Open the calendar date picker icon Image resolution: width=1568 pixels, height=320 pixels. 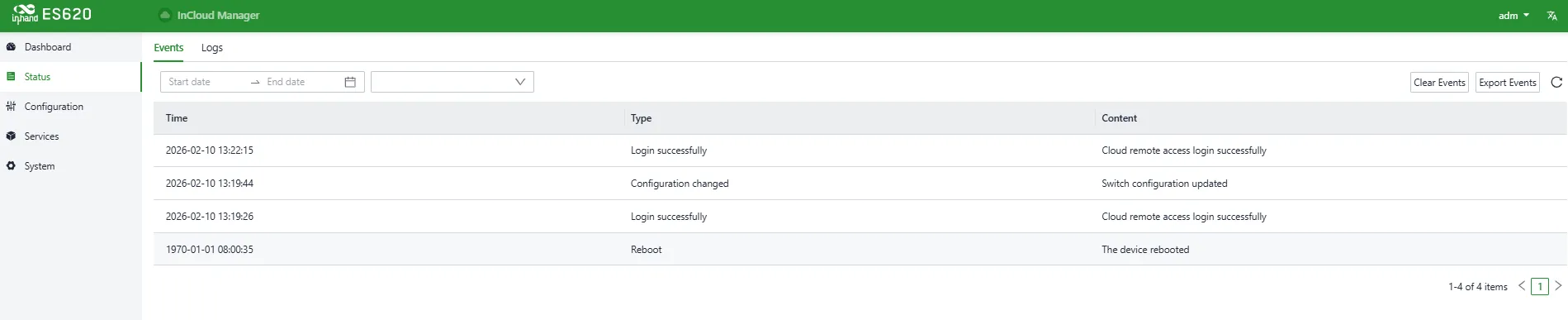tap(350, 82)
